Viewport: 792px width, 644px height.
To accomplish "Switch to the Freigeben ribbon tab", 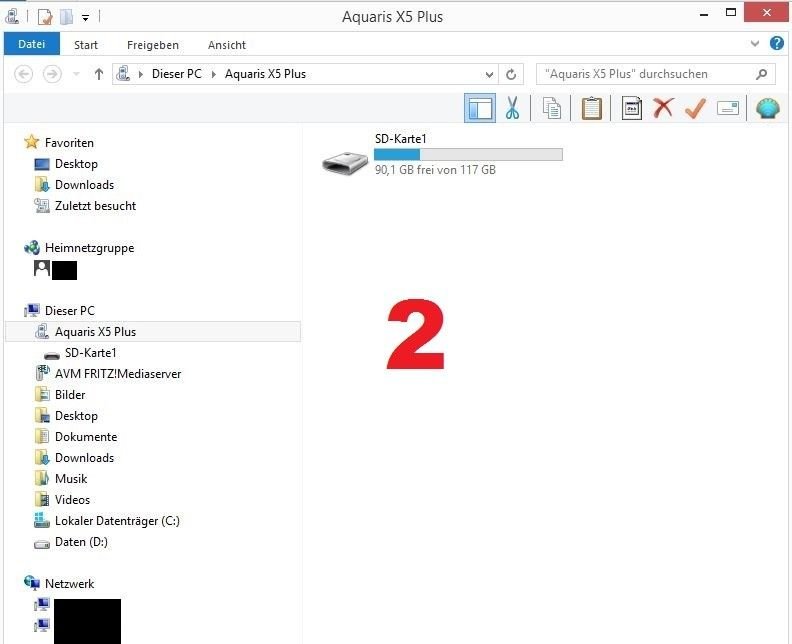I will (153, 45).
